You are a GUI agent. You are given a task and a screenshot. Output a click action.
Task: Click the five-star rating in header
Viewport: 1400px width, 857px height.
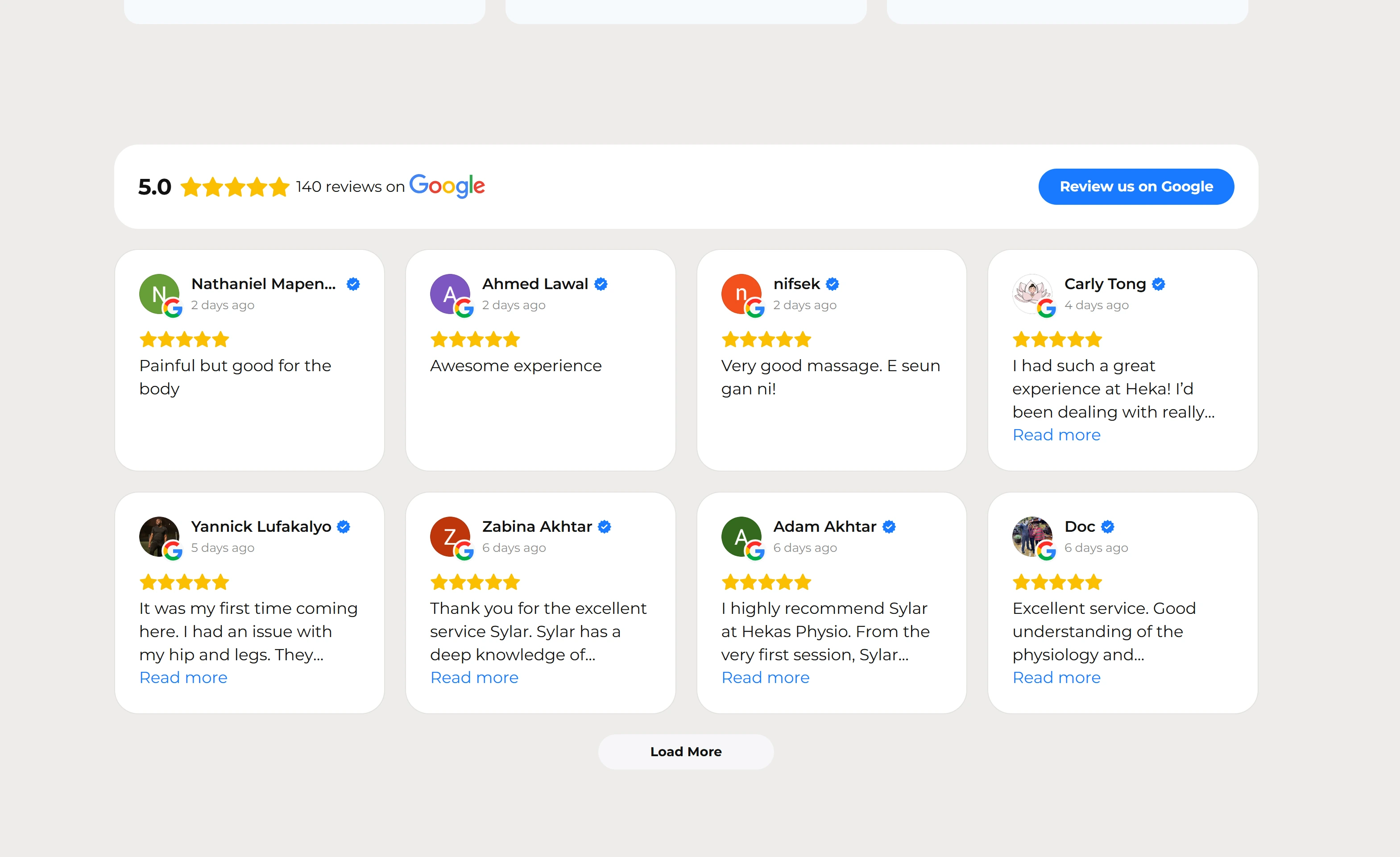tap(235, 187)
